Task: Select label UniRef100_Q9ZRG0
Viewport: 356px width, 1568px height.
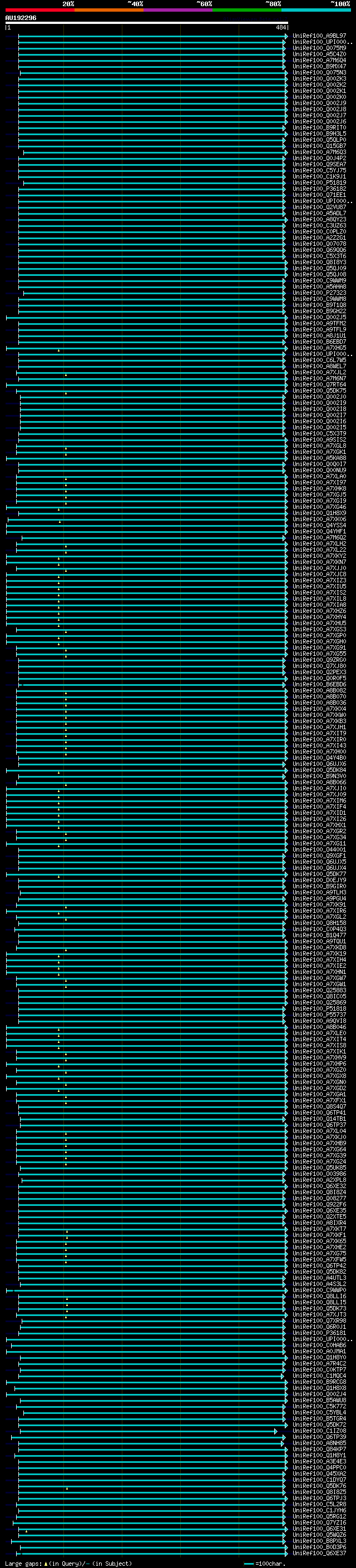Action: click(319, 660)
